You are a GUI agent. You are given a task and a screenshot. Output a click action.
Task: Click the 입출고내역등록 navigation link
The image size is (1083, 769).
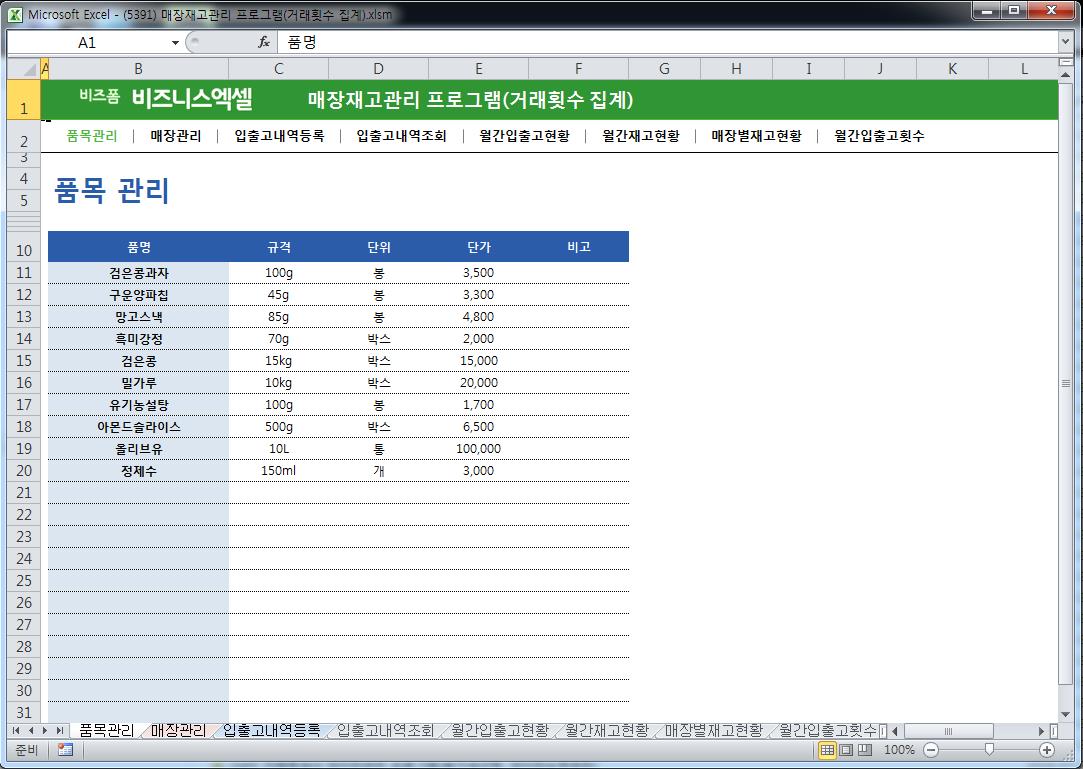[279, 136]
